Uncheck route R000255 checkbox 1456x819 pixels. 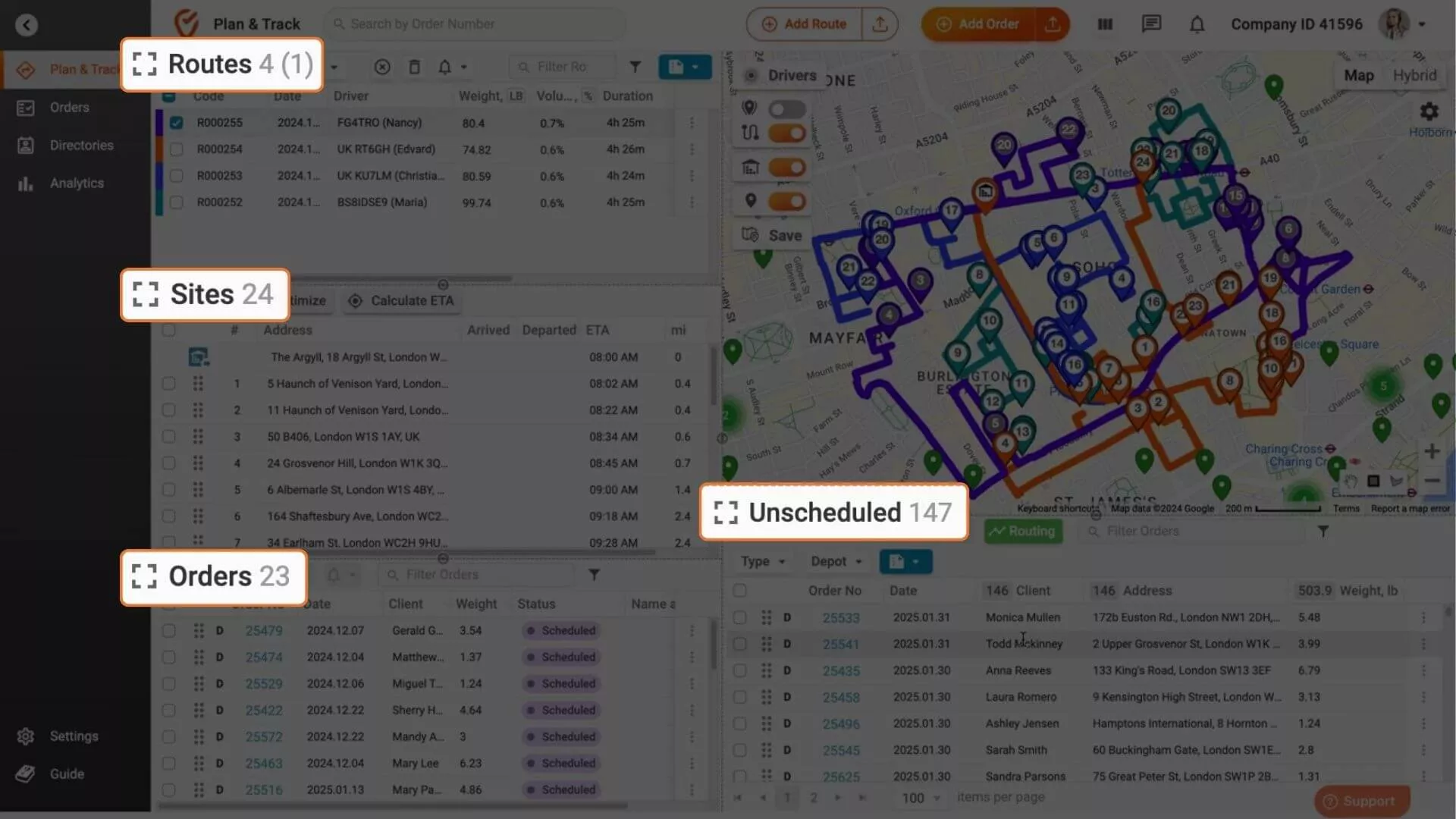click(176, 123)
